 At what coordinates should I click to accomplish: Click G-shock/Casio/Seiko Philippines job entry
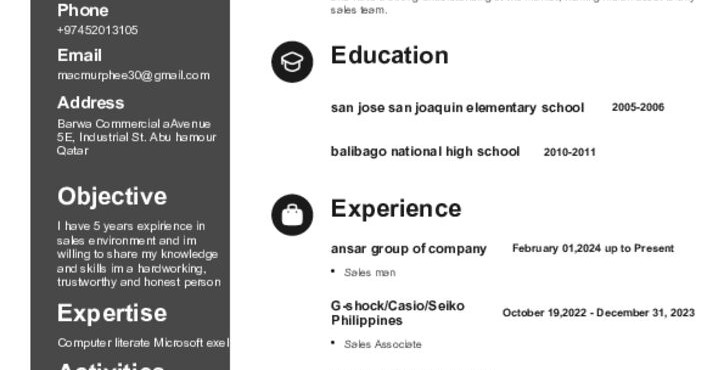click(x=398, y=313)
